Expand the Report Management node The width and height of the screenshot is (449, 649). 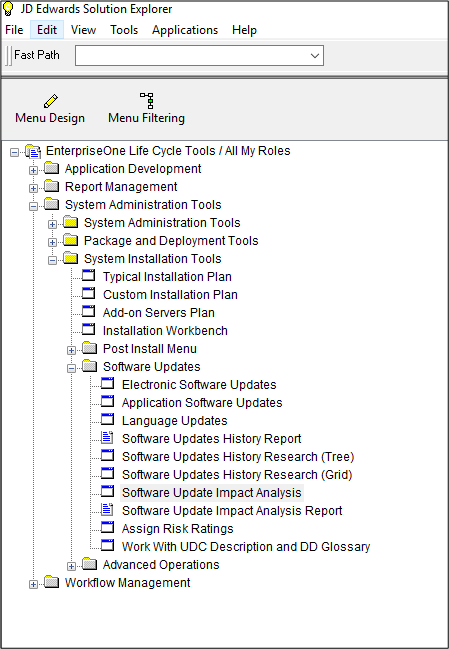[x=34, y=188]
